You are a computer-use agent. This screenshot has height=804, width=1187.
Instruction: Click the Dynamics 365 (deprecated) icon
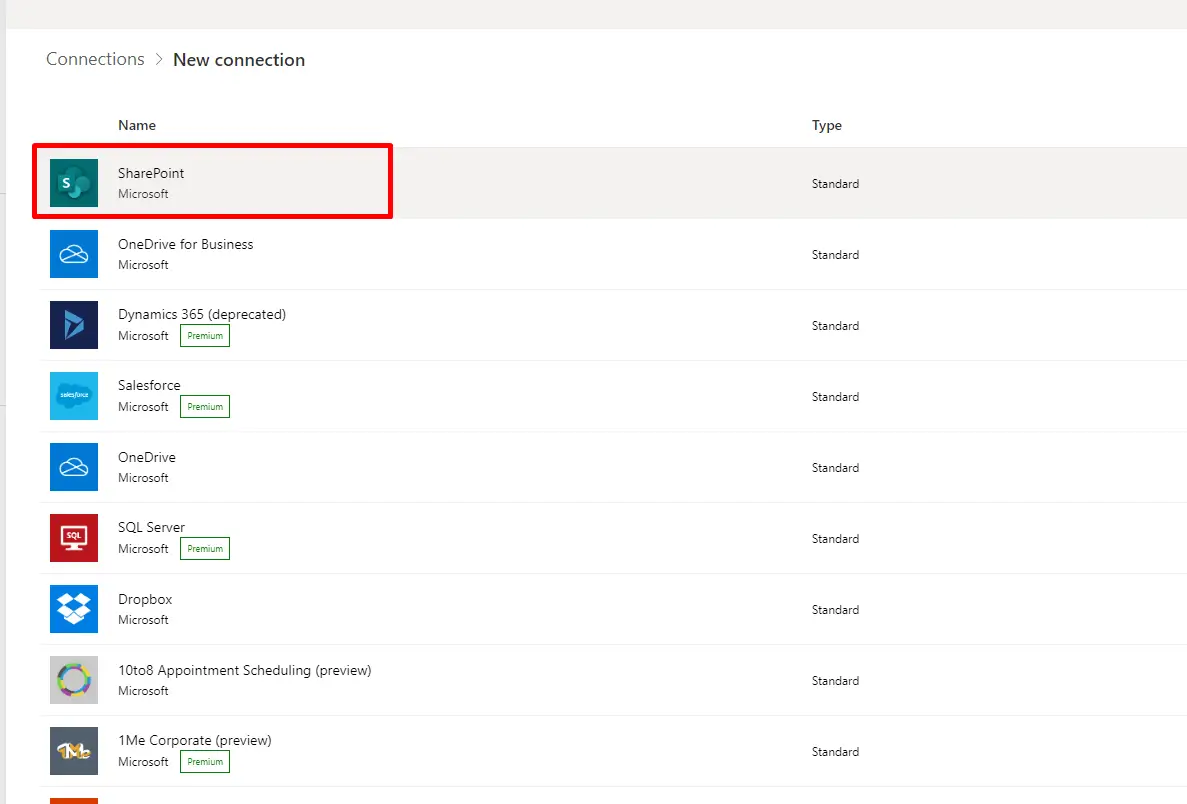(73, 325)
